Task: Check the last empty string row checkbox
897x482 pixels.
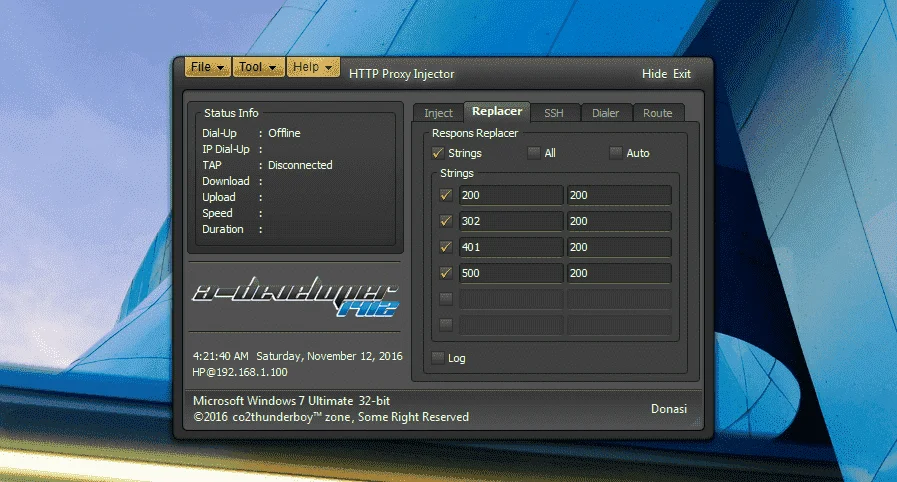Action: tap(446, 325)
